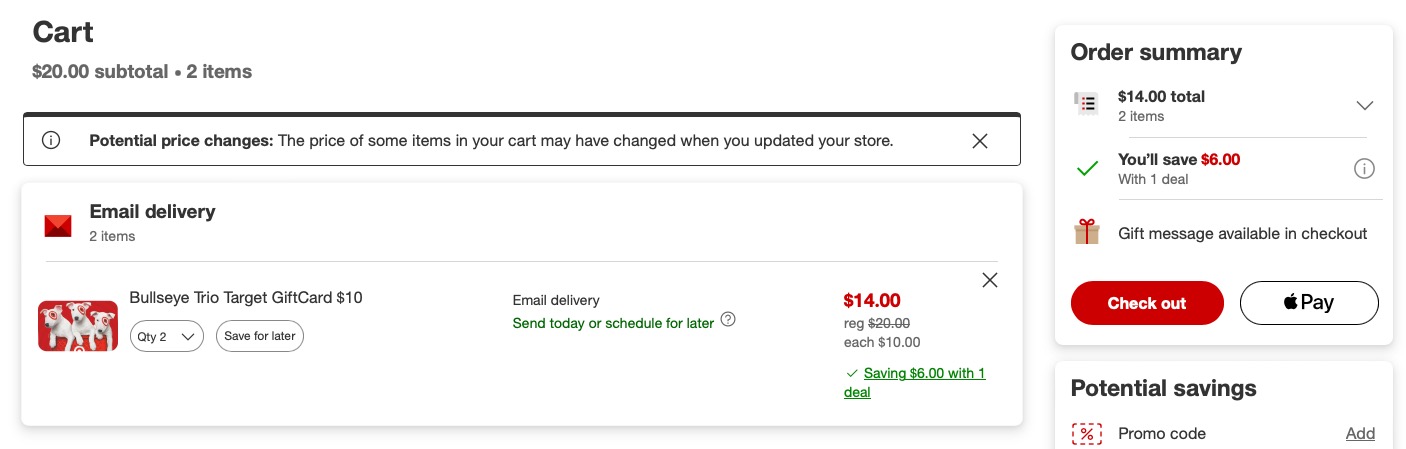Screen dimensions: 1406x449
Task: Click the gift box icon in Order summary
Action: (x=1087, y=233)
